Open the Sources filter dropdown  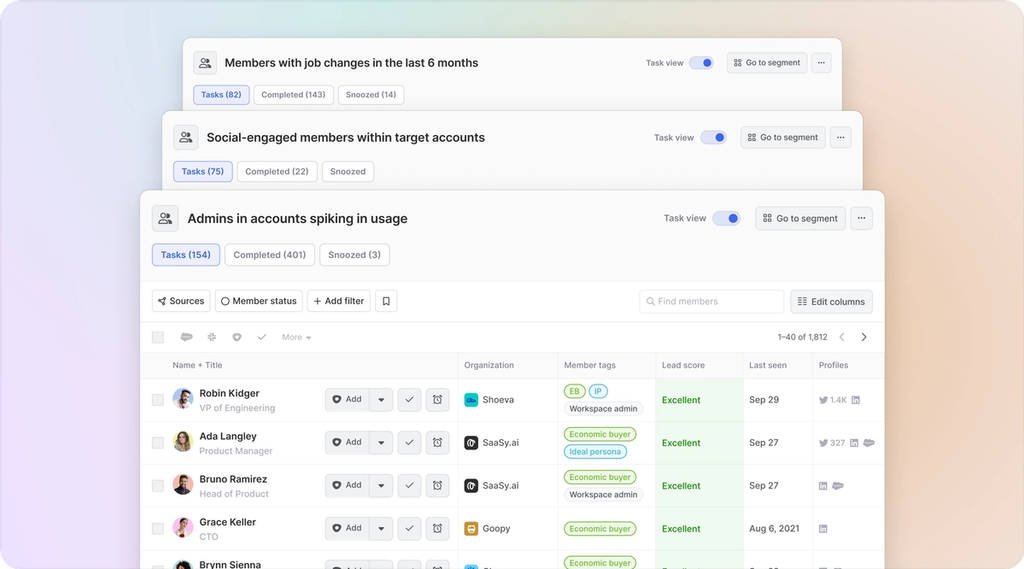point(182,301)
